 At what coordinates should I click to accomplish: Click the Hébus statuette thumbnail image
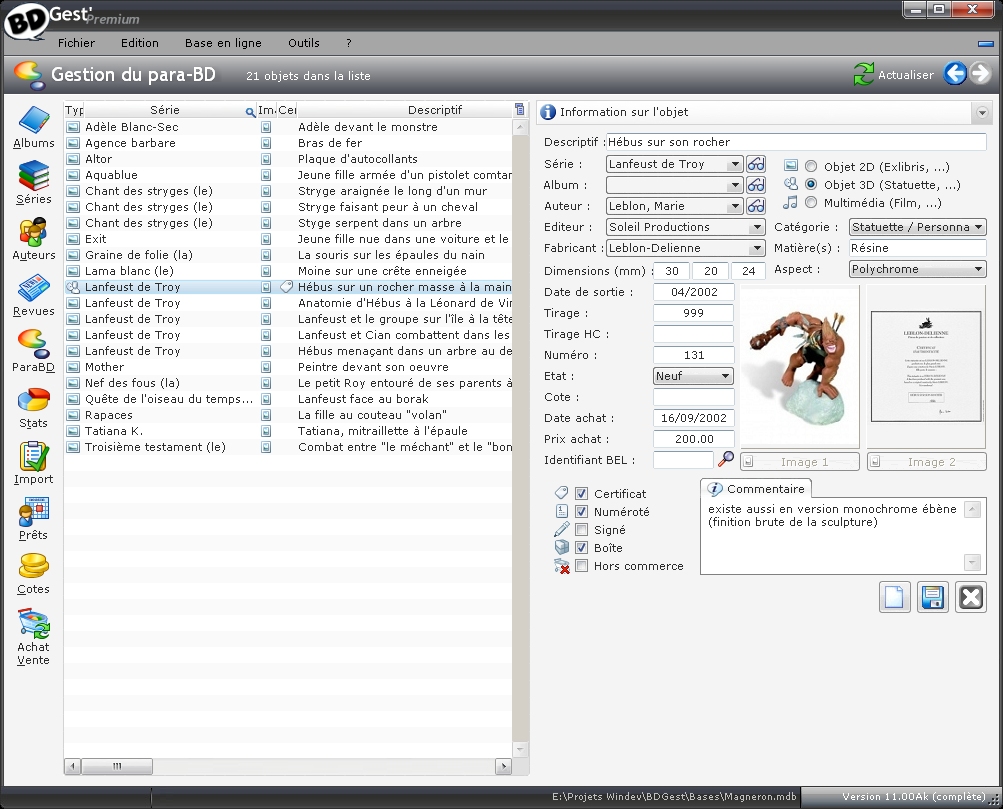click(x=799, y=367)
